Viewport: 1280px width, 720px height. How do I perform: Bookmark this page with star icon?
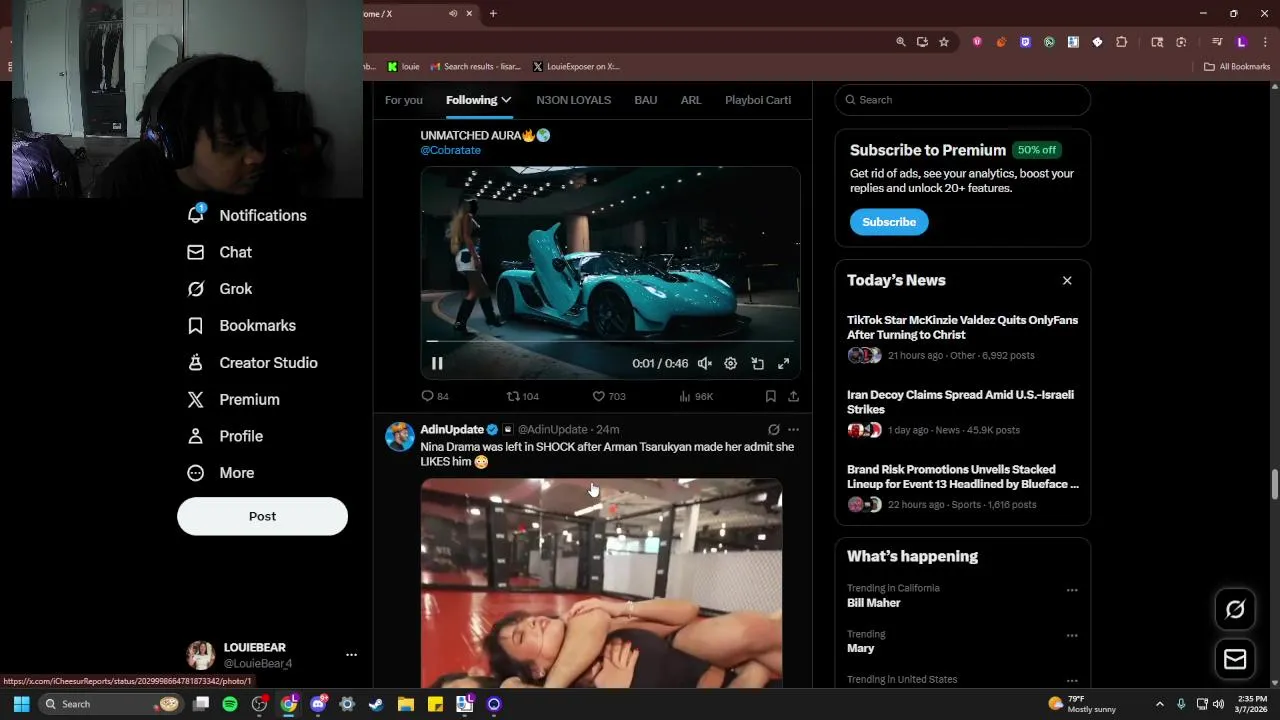tap(943, 42)
